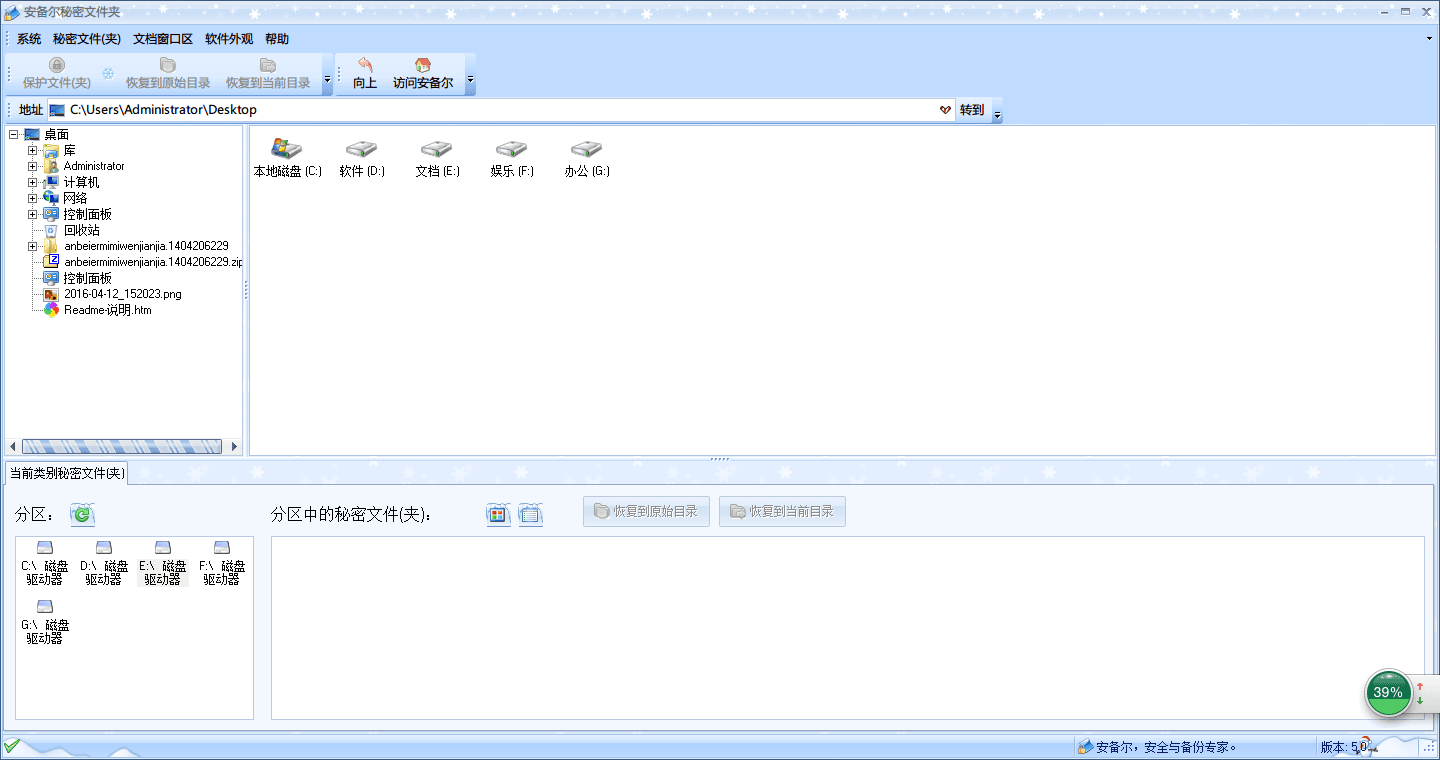Switch secret files to large icon view
The image size is (1440, 760).
498,514
